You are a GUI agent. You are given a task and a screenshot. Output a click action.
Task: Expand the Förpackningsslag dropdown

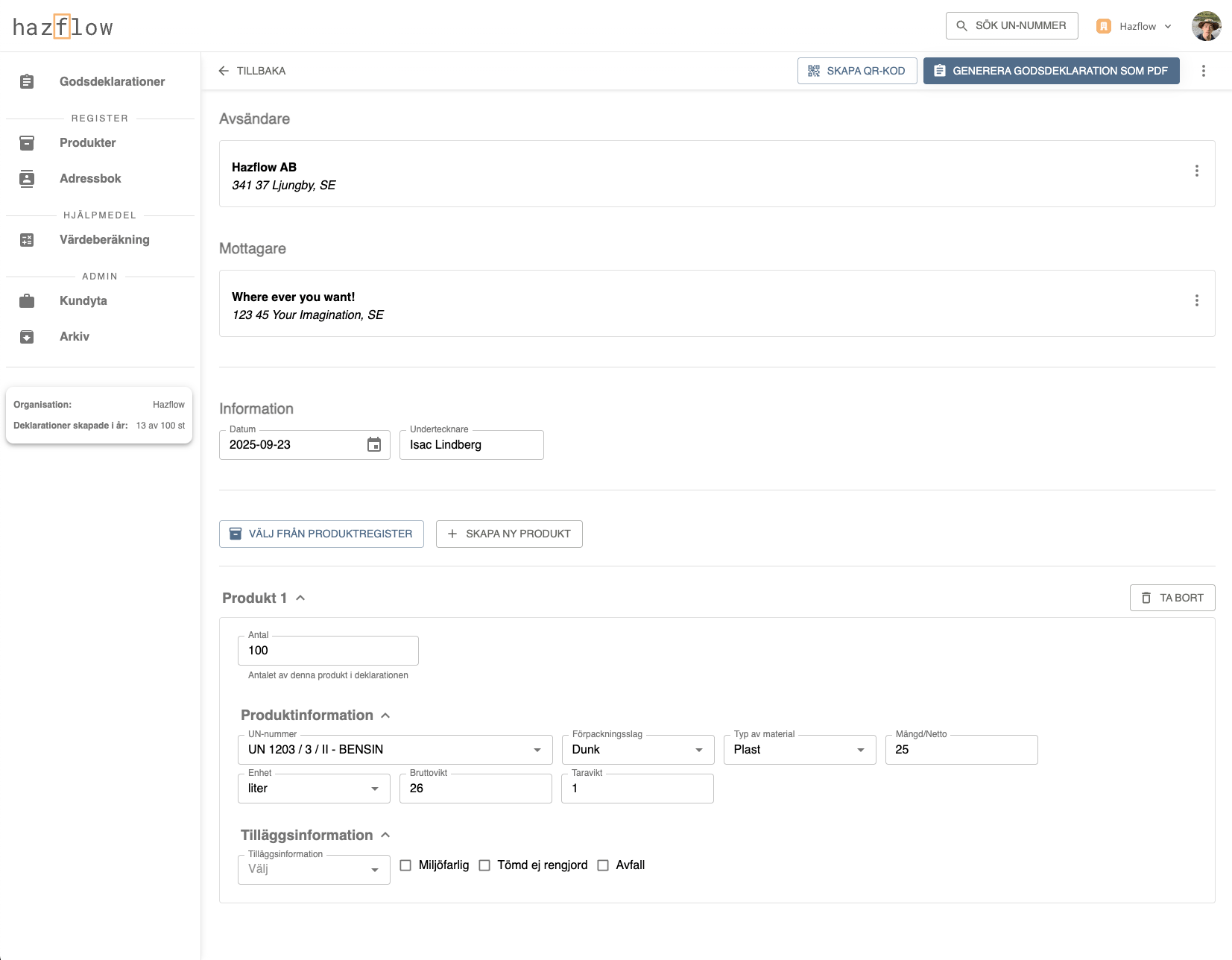point(698,750)
